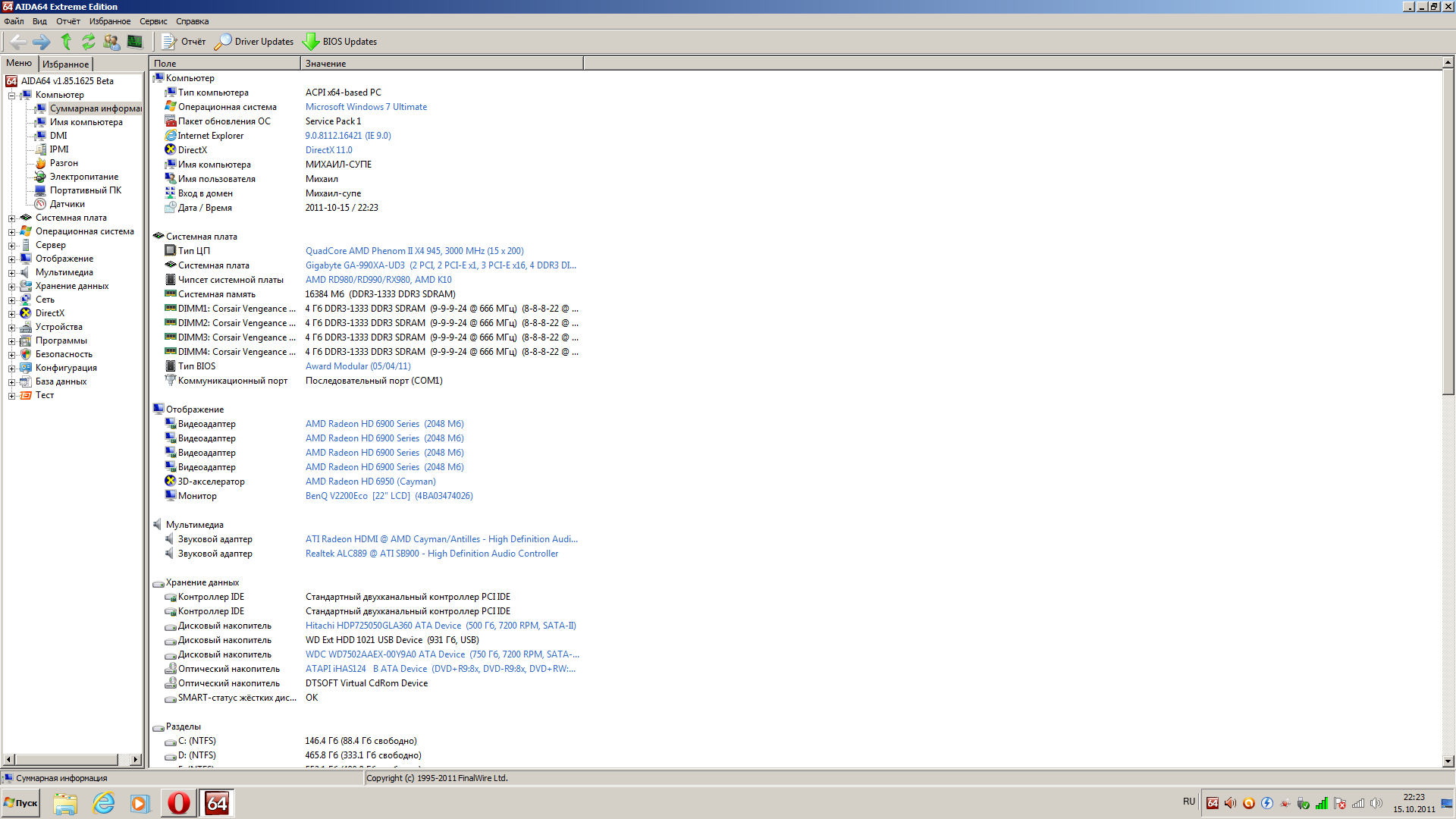Expand the Мультимедиа tree node
1456x819 pixels.
(x=11, y=273)
